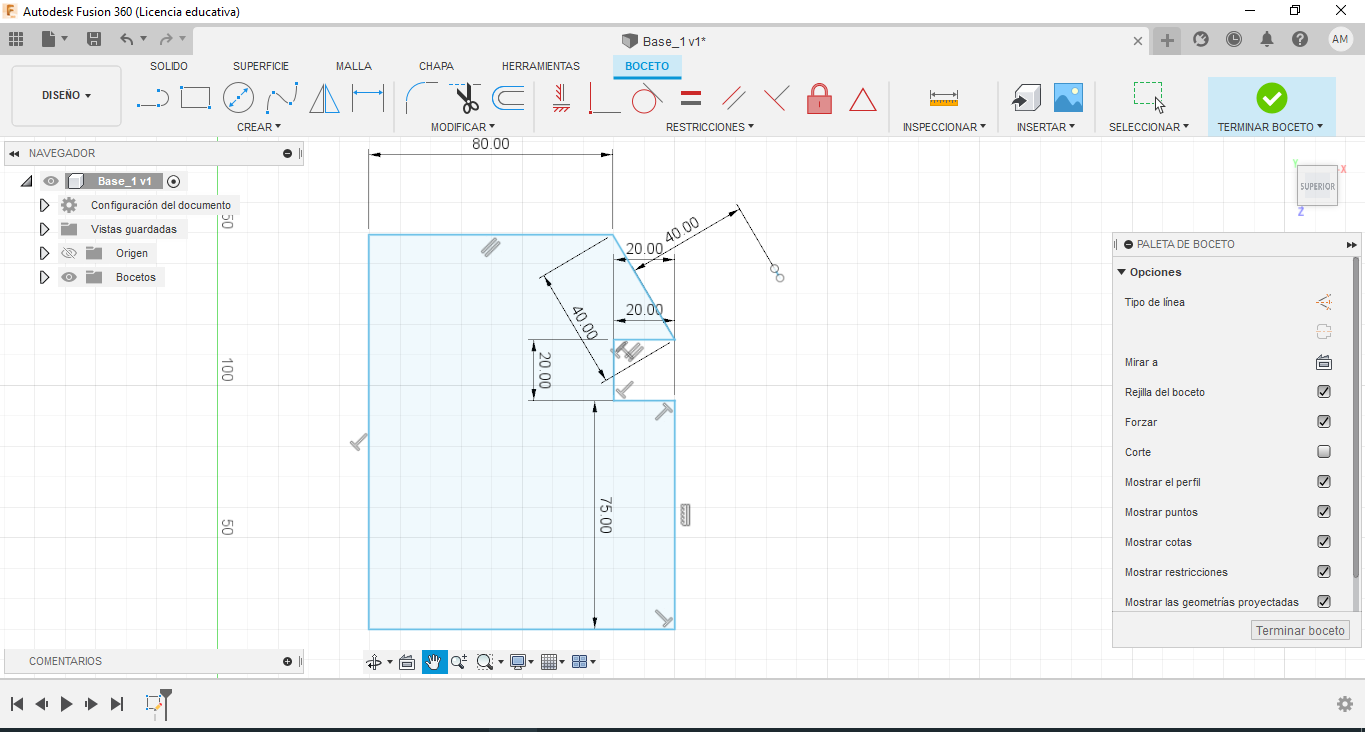This screenshot has width=1365, height=732.
Task: Switch to the SOLIDO tab
Action: [169, 66]
